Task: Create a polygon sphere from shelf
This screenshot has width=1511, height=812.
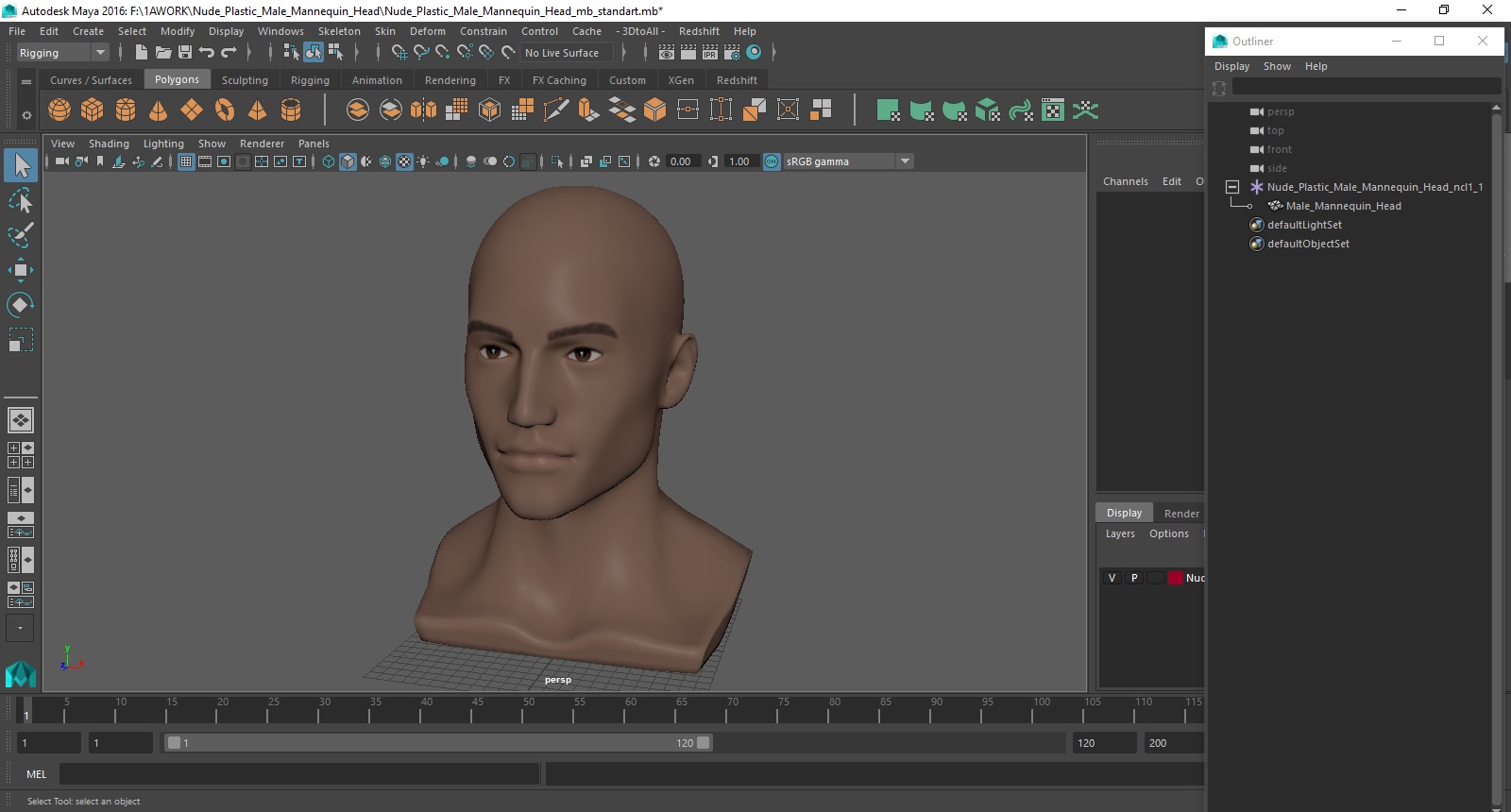Action: coord(59,110)
